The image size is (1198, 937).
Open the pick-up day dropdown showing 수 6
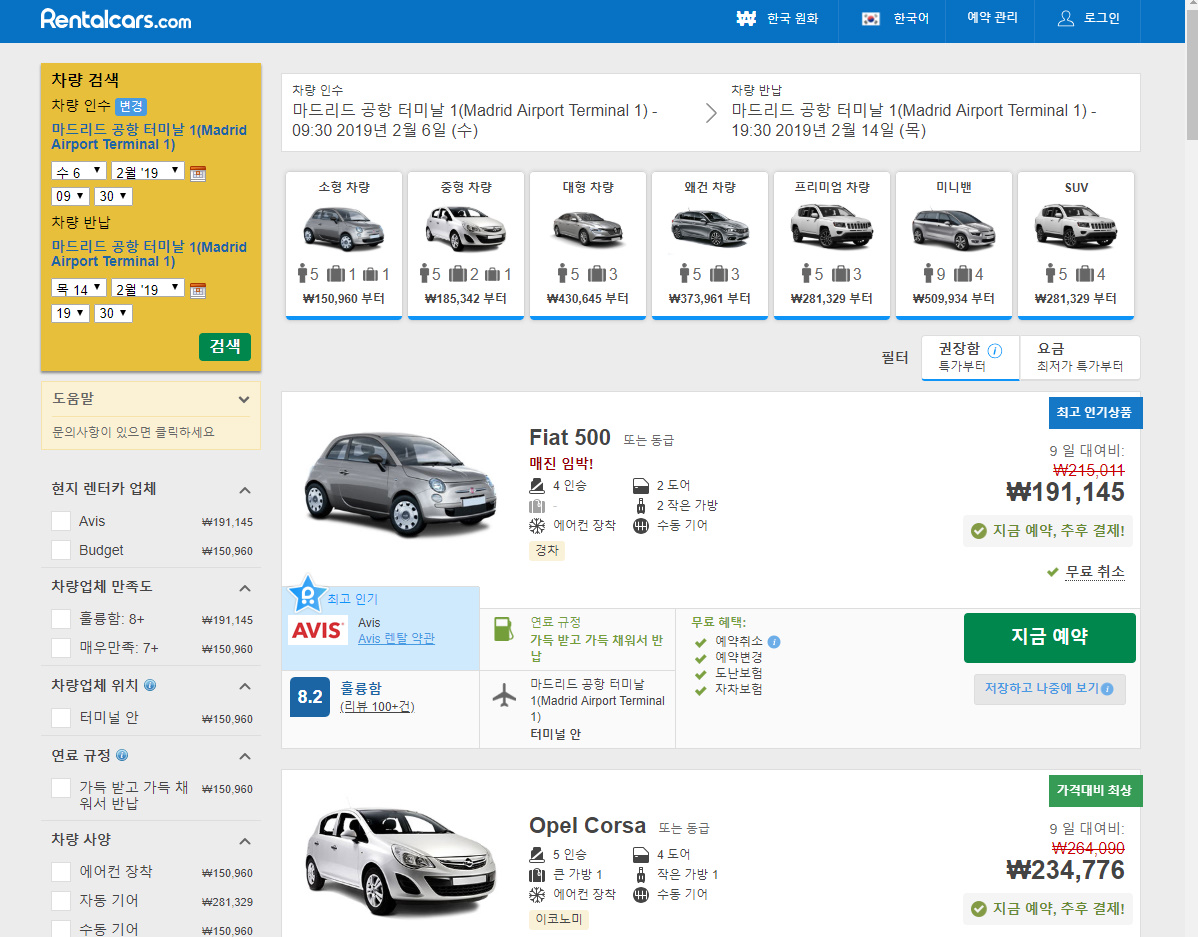click(x=79, y=171)
